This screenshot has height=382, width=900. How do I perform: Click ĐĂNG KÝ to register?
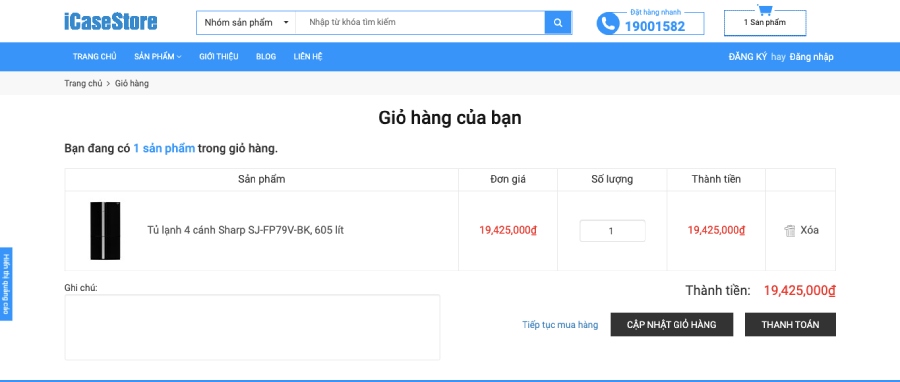coord(748,57)
